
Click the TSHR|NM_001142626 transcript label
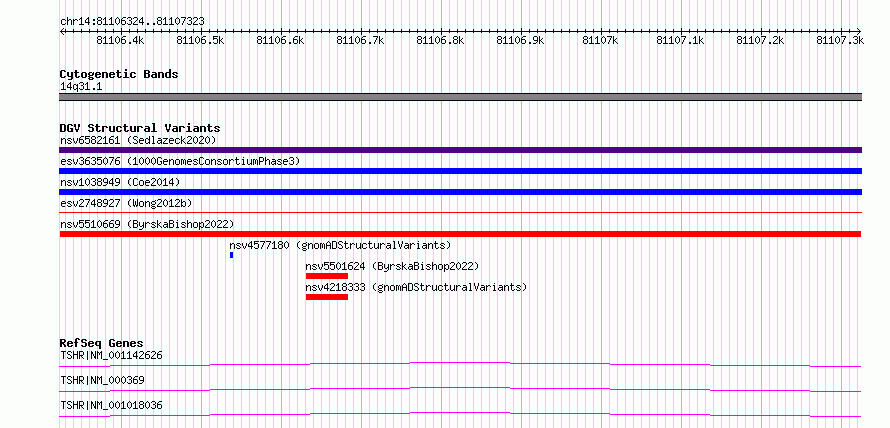(111, 356)
